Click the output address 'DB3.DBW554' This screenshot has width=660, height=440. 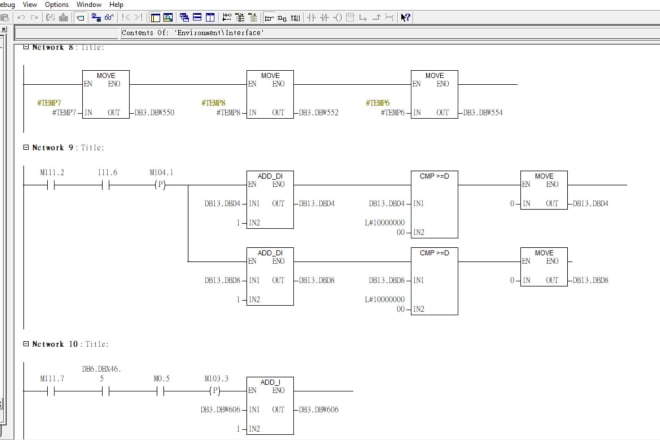483,112
